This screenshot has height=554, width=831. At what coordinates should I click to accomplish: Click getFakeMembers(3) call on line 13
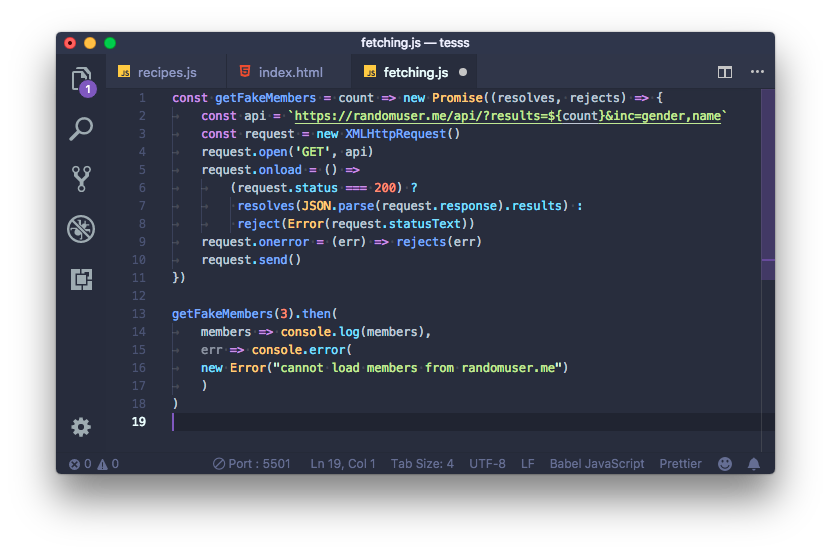tap(233, 314)
